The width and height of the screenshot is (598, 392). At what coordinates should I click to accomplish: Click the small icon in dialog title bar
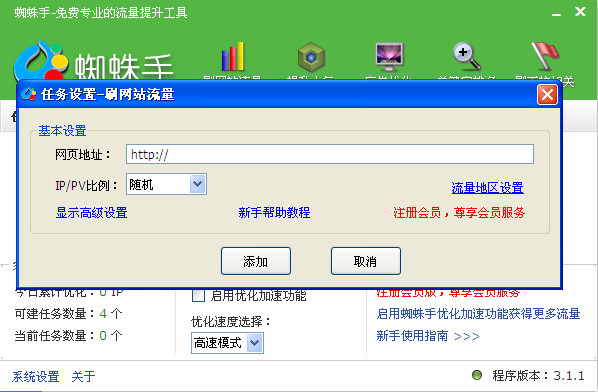click(x=29, y=94)
